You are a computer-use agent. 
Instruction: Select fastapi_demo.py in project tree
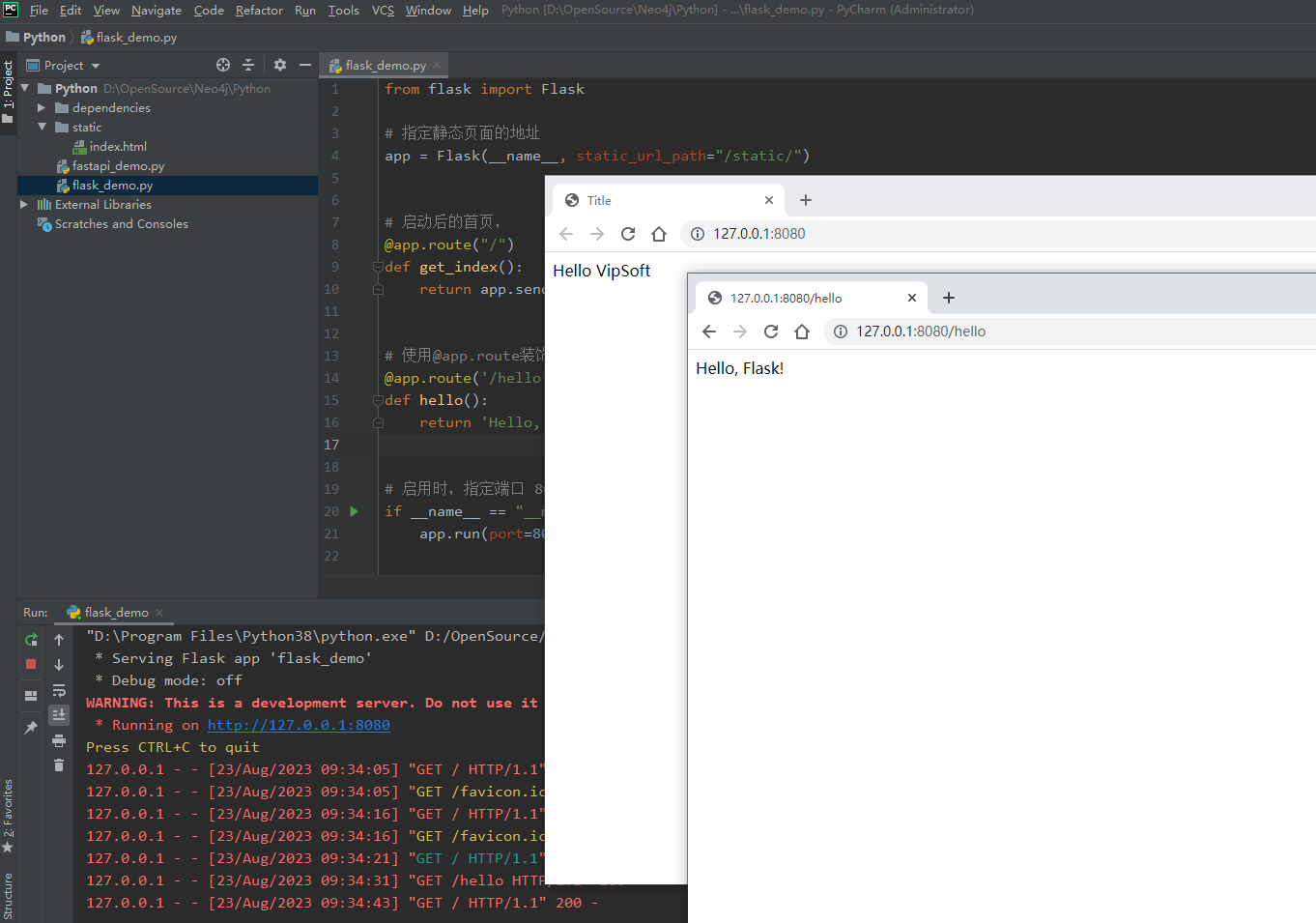118,166
